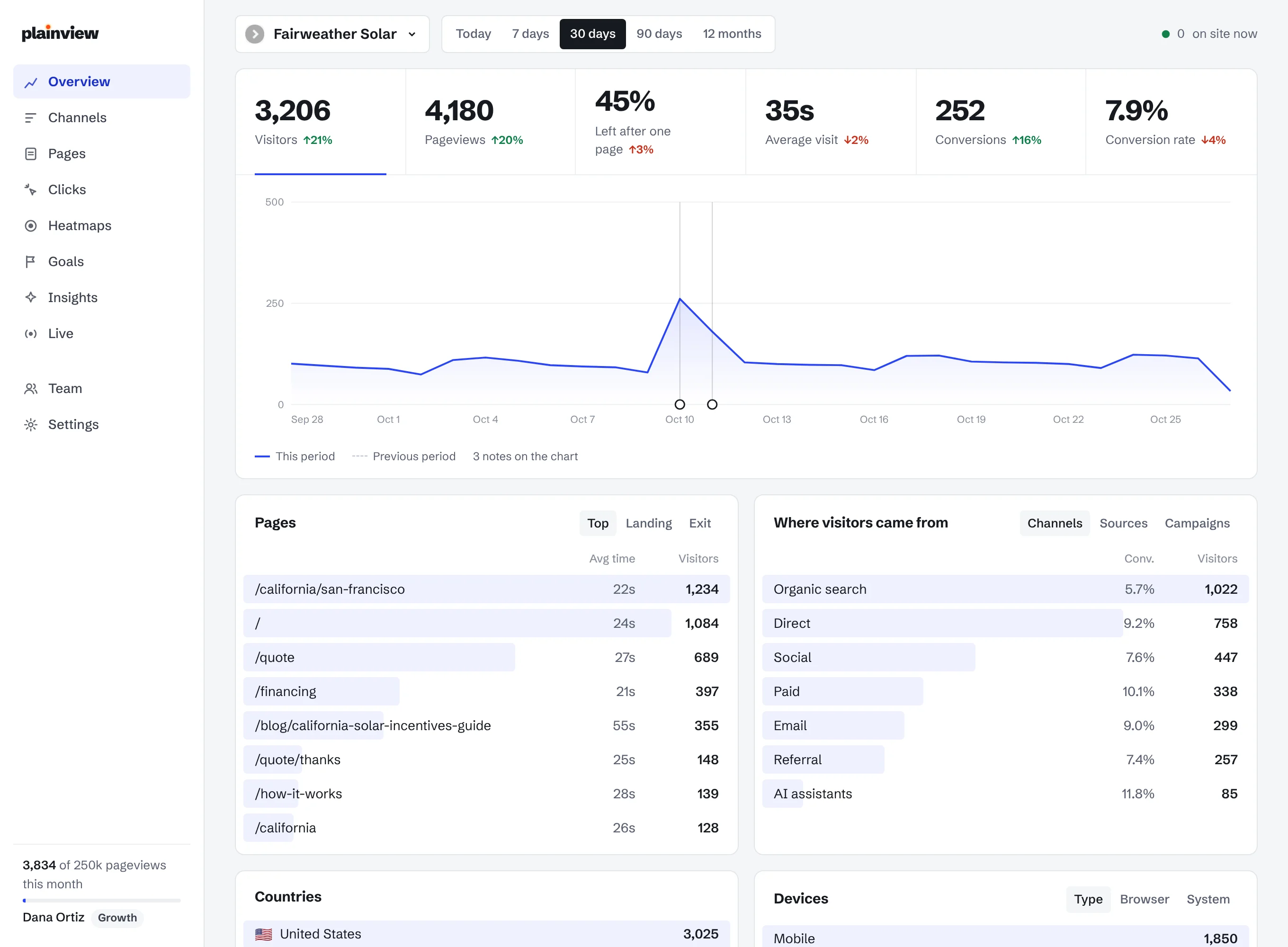This screenshot has width=1288, height=947.
Task: Select the Conversions metric card
Action: point(1001,122)
